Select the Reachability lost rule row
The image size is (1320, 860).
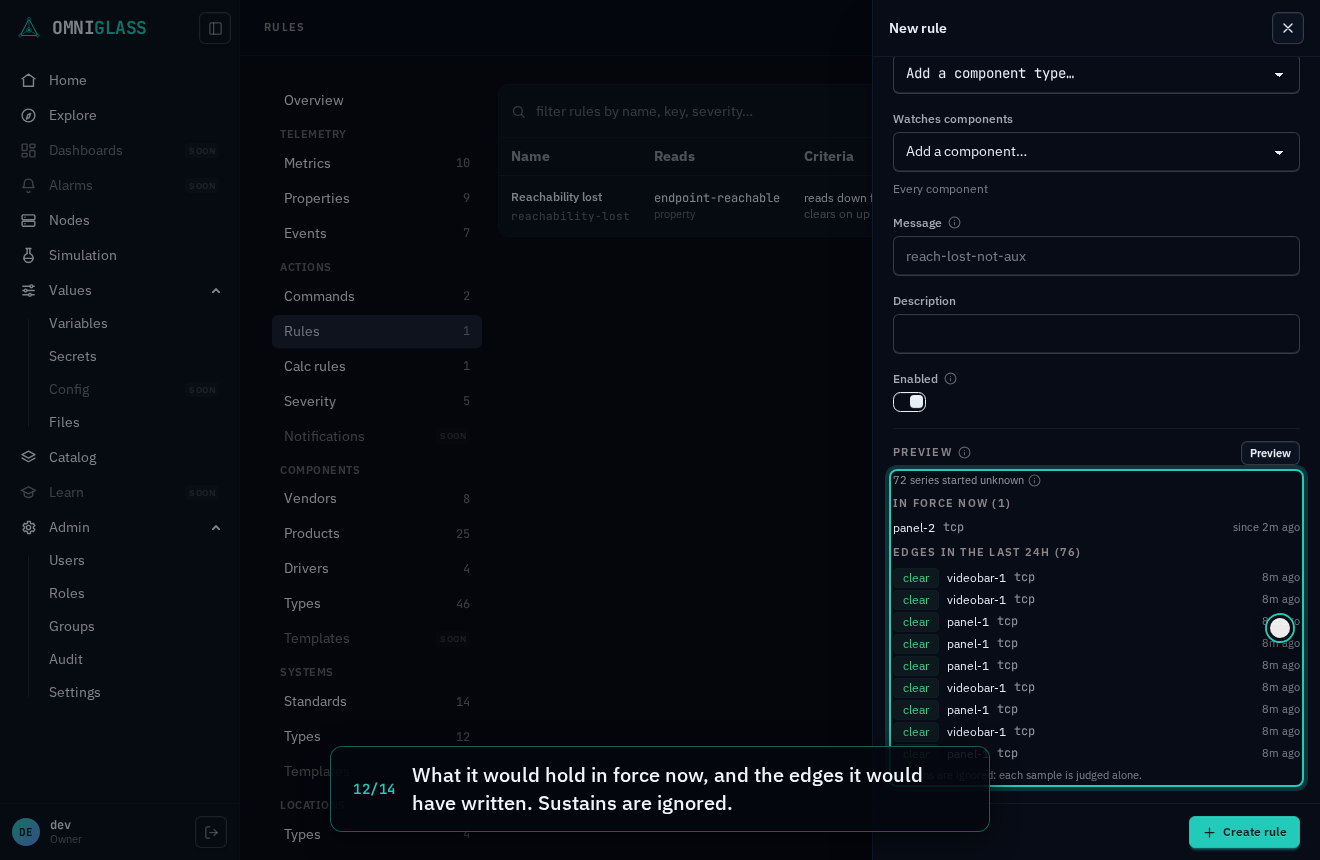point(685,206)
